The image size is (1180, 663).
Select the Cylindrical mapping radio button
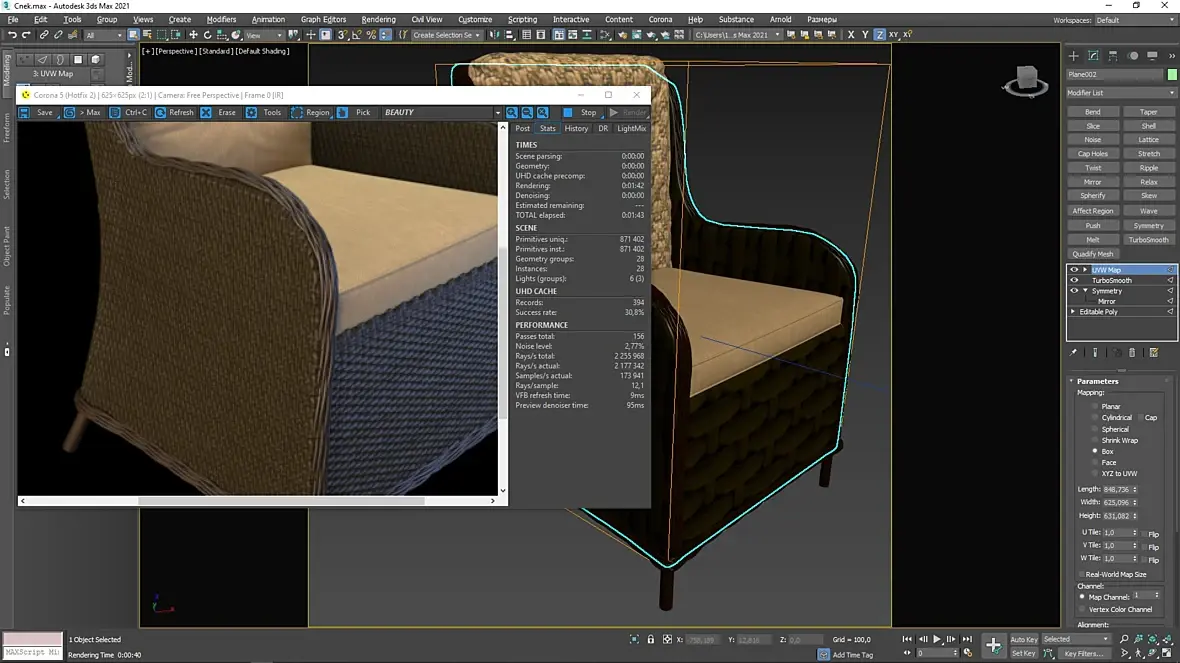pos(1096,418)
